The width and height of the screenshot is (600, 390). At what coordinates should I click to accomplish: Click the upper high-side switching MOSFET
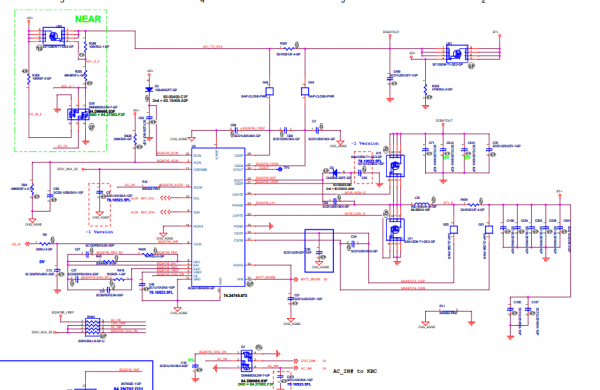click(x=395, y=166)
